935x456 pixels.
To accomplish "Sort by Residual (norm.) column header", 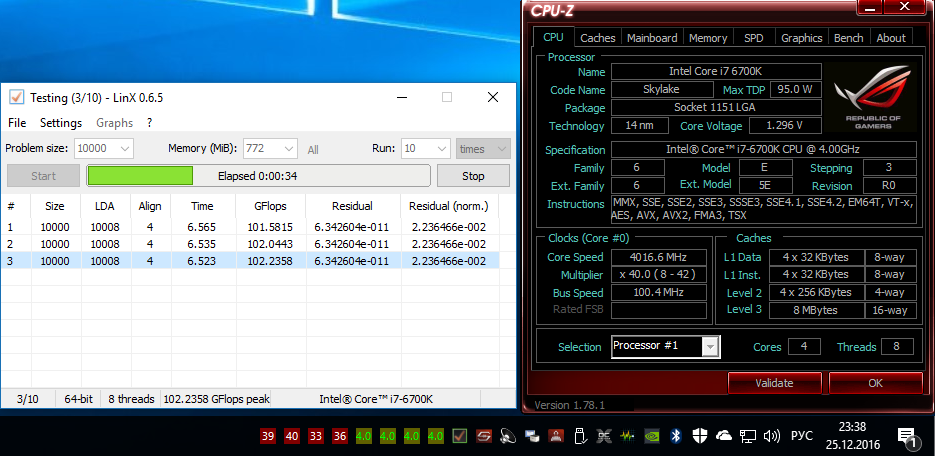I will tap(448, 206).
